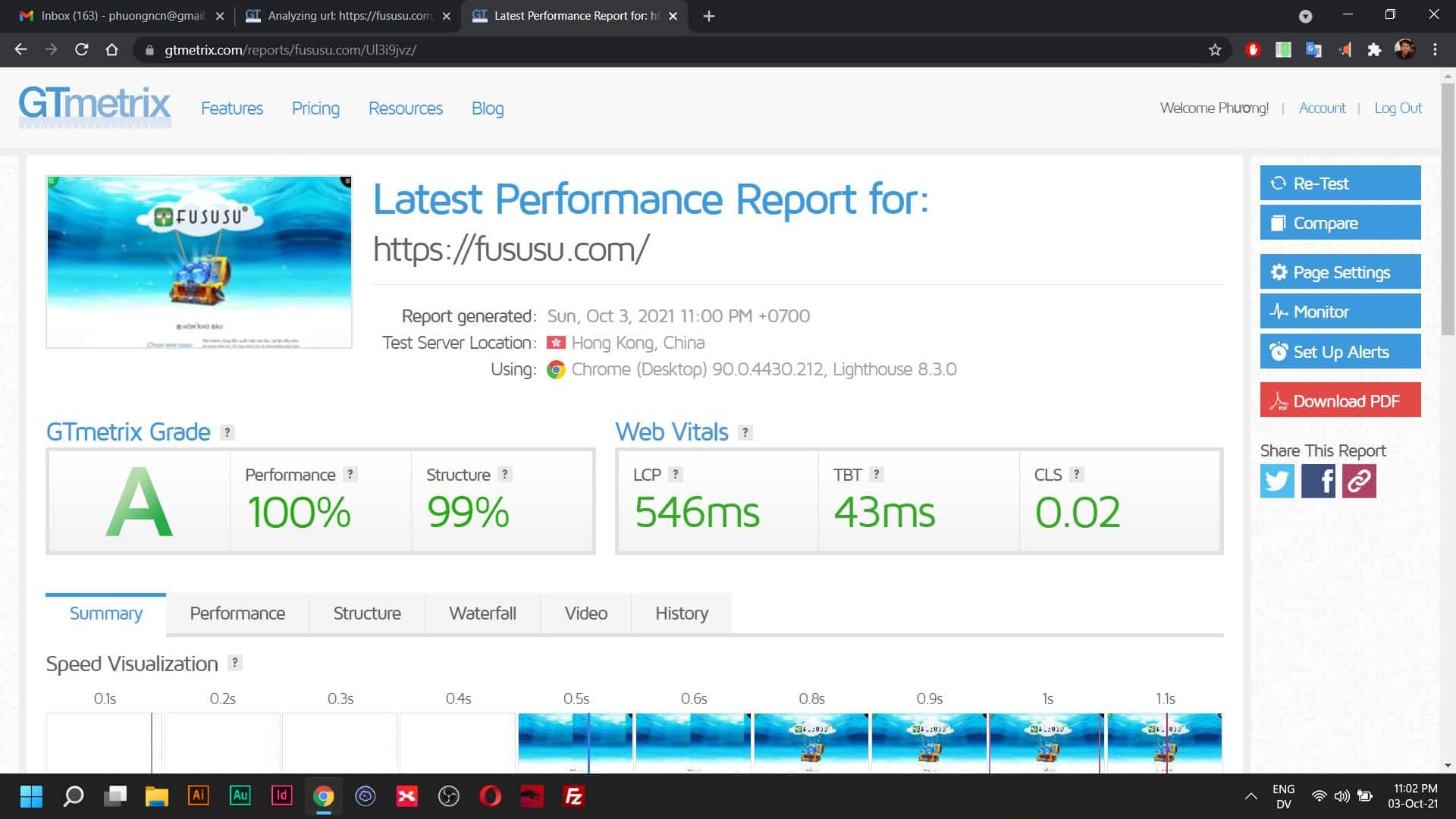Image resolution: width=1456 pixels, height=819 pixels.
Task: Select the 1.1s filmstrip frame
Action: pyautogui.click(x=1165, y=742)
